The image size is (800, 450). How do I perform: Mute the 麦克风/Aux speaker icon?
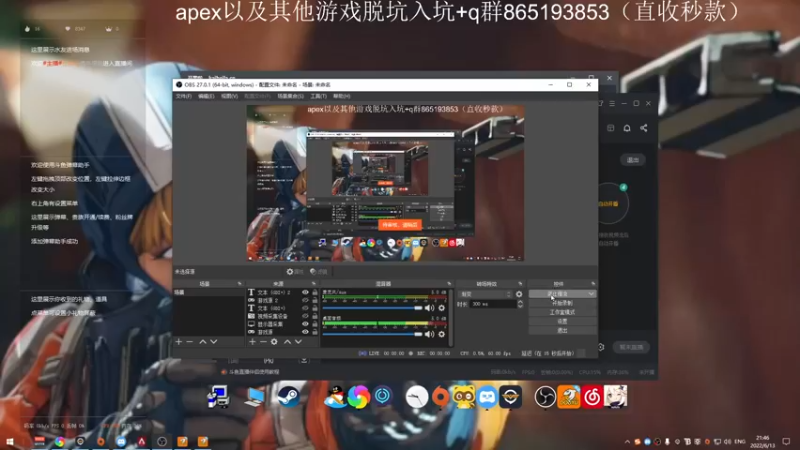click(x=430, y=308)
